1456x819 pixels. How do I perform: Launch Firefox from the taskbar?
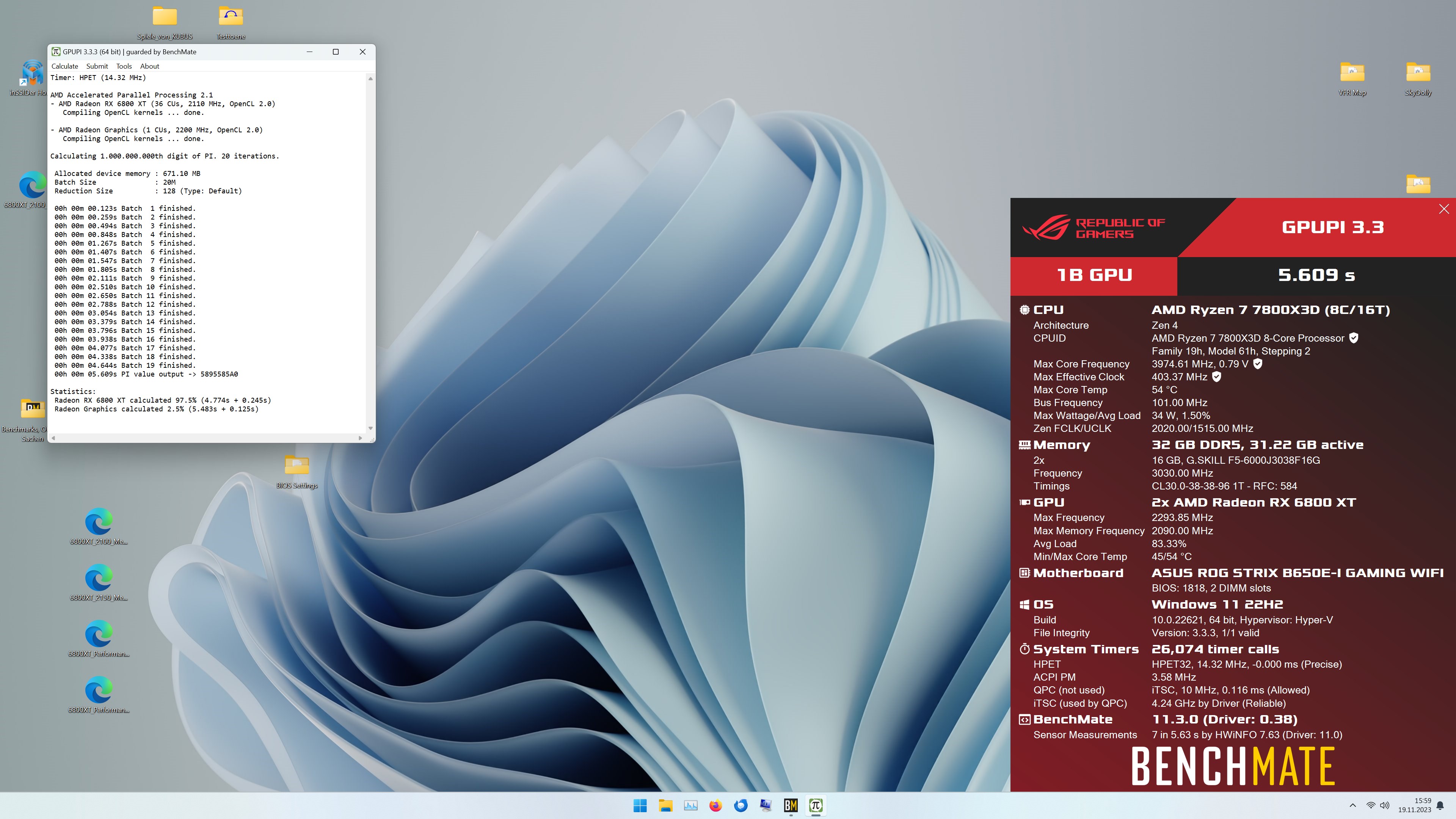[x=715, y=805]
